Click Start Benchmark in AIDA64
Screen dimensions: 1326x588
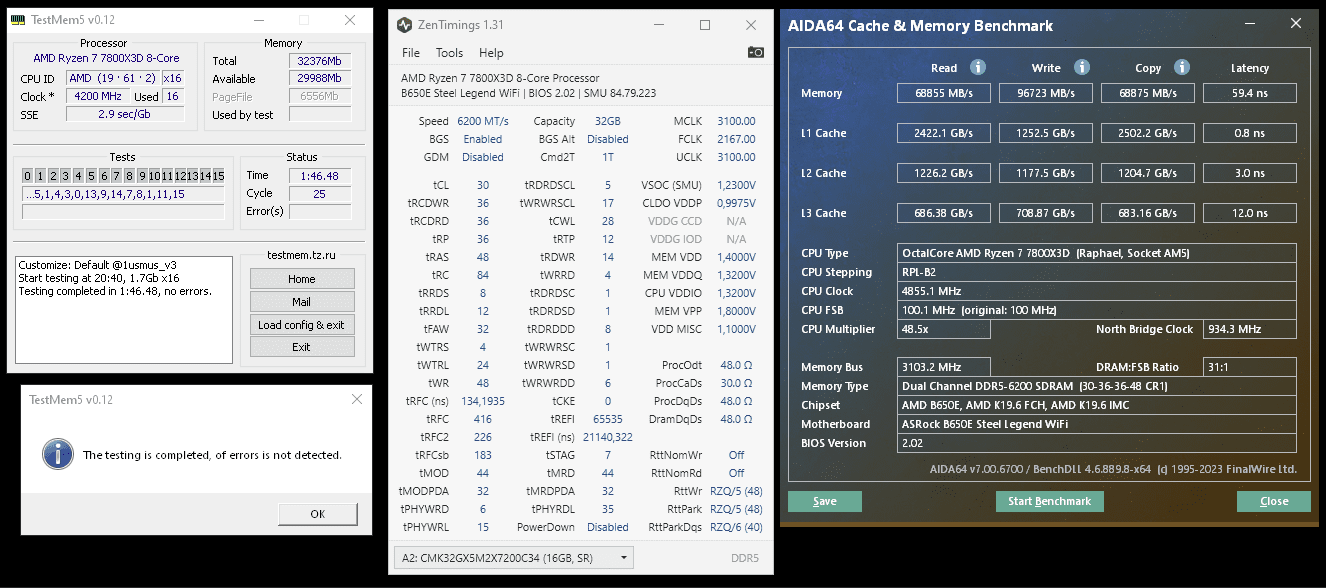[1050, 501]
